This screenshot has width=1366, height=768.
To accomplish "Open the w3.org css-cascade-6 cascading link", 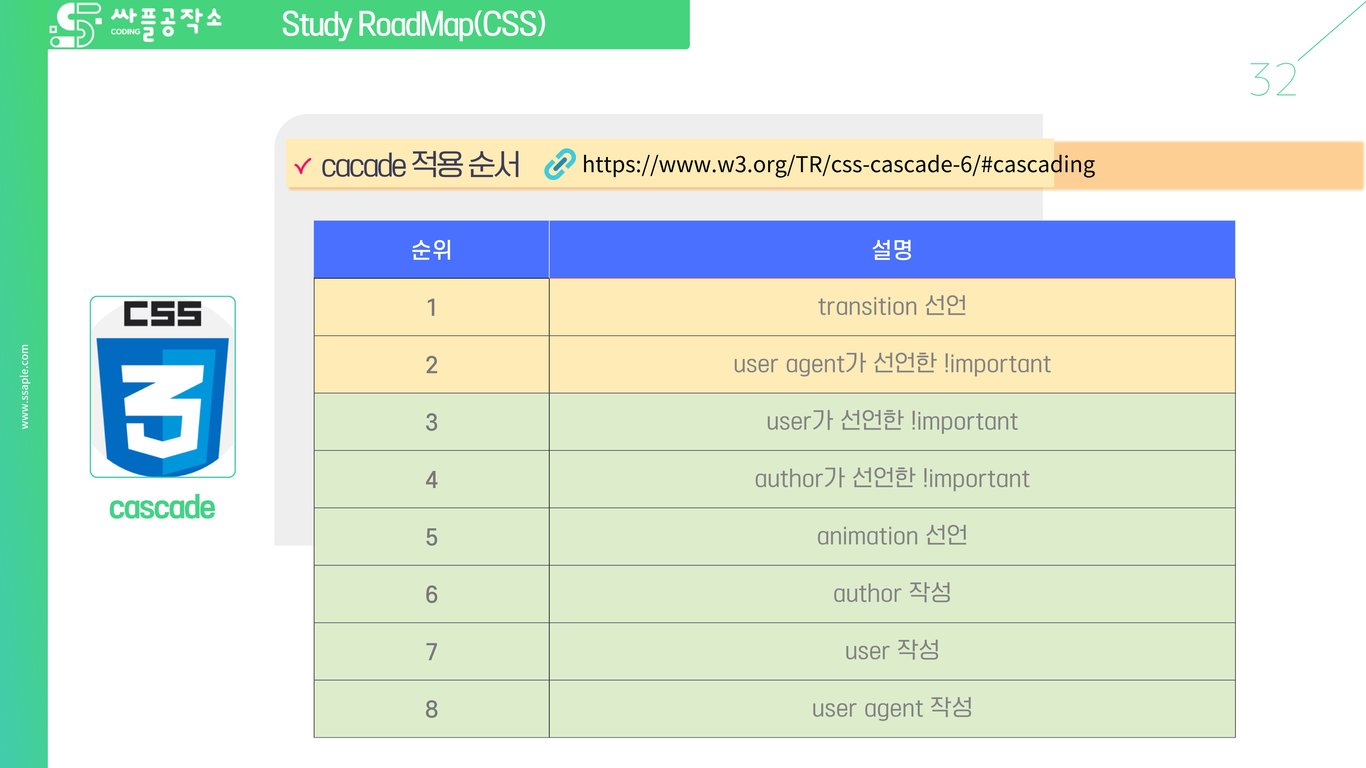I will pos(837,164).
